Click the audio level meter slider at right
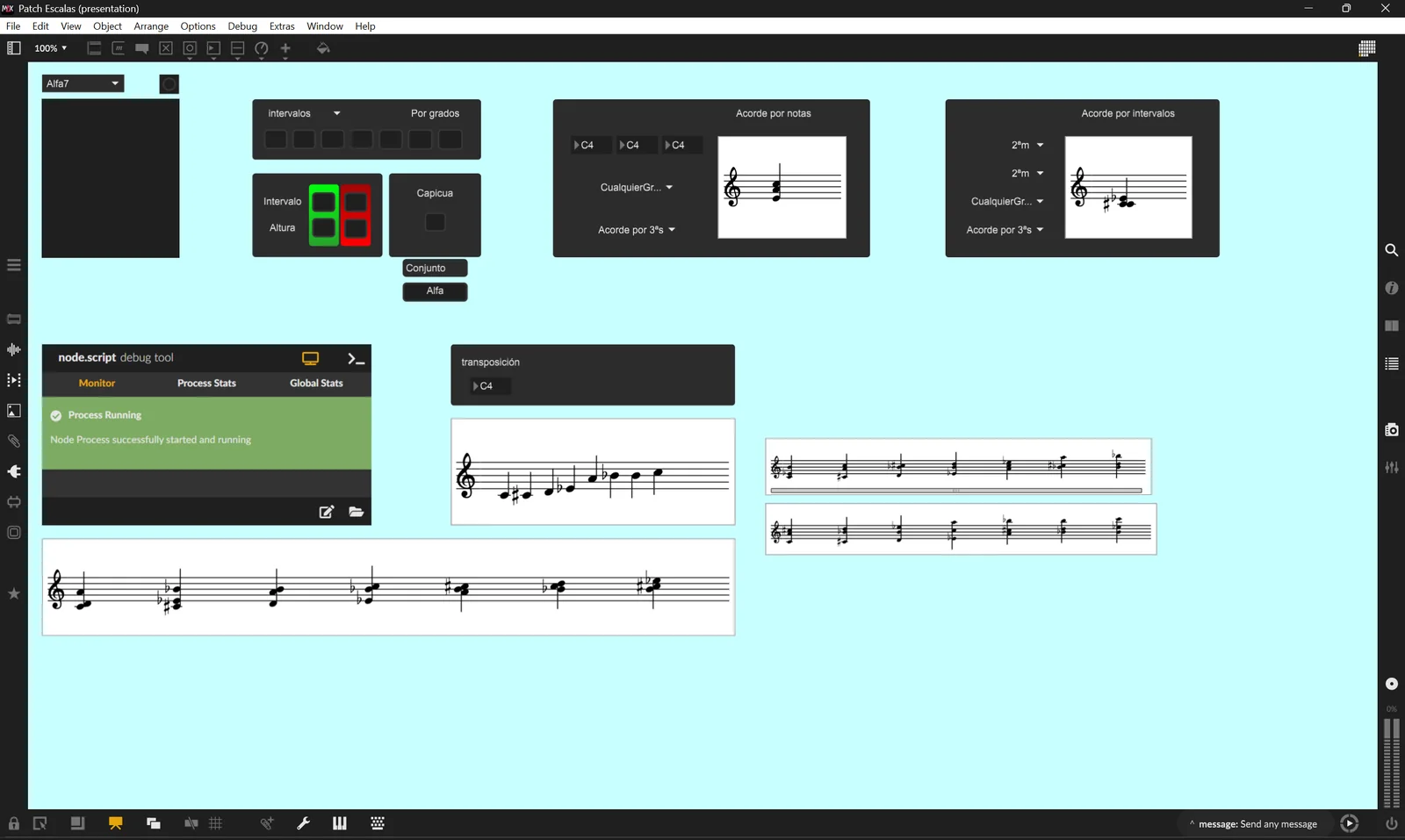The width and height of the screenshot is (1405, 840). pyautogui.click(x=1391, y=763)
